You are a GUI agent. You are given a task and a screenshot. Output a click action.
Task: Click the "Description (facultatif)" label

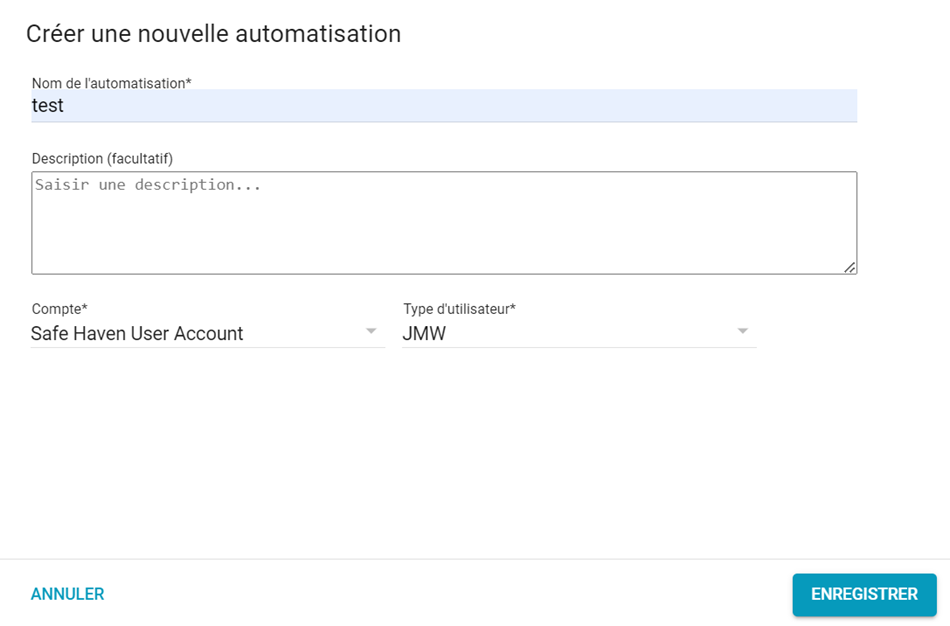tap(102, 158)
